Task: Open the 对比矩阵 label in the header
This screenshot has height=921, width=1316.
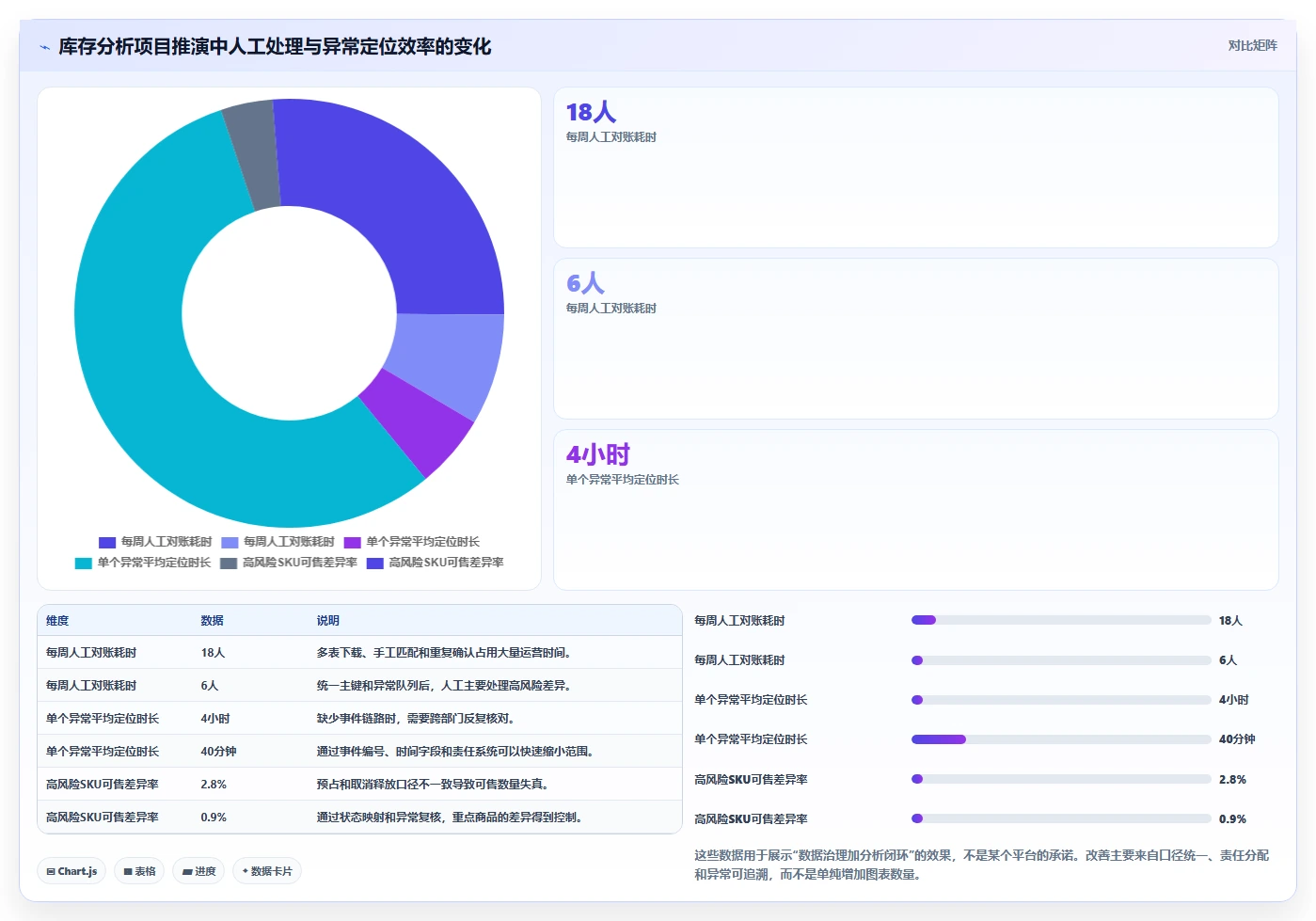Action: (1252, 45)
